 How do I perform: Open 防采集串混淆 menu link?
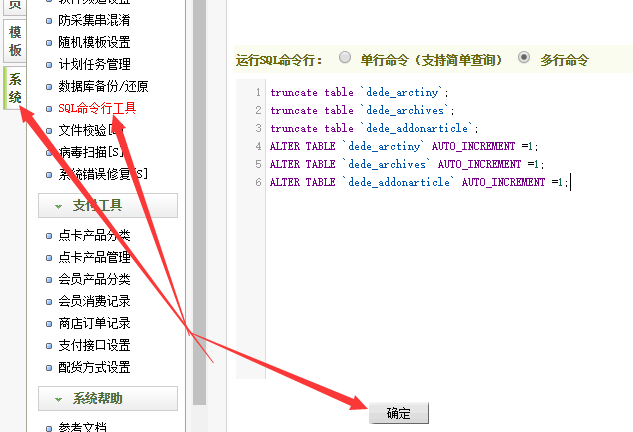tap(94, 20)
